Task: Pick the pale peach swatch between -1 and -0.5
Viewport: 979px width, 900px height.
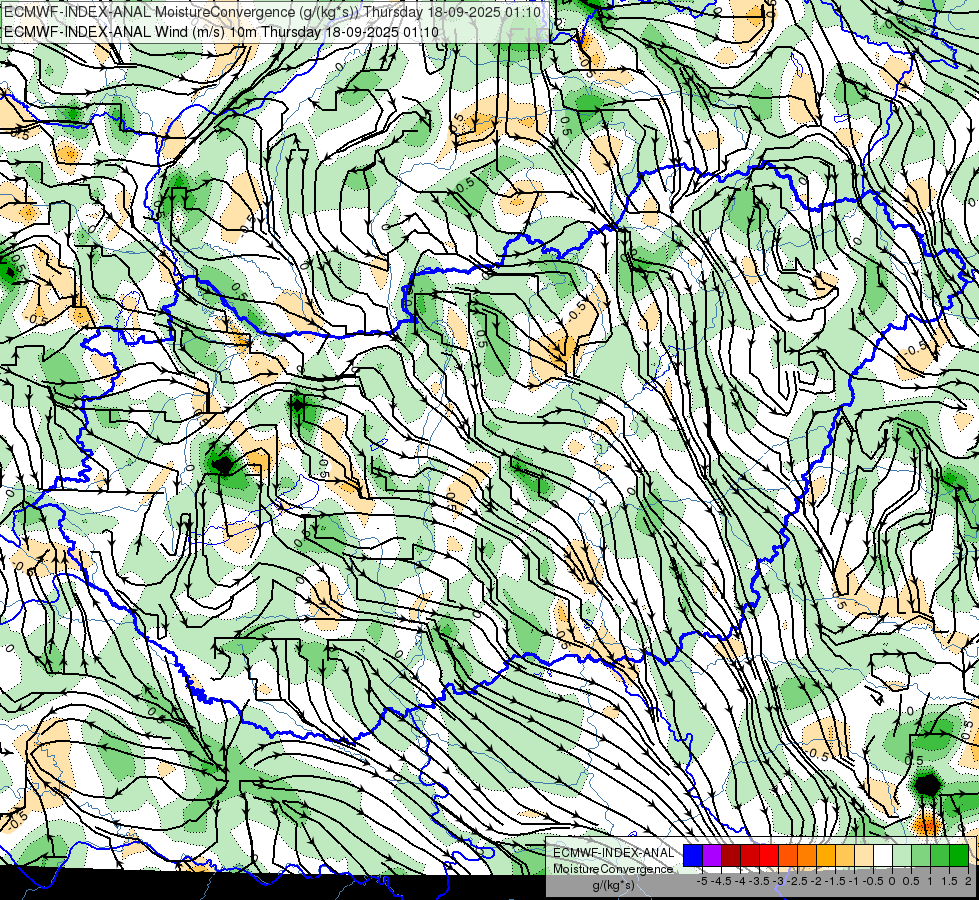Action: (x=864, y=856)
